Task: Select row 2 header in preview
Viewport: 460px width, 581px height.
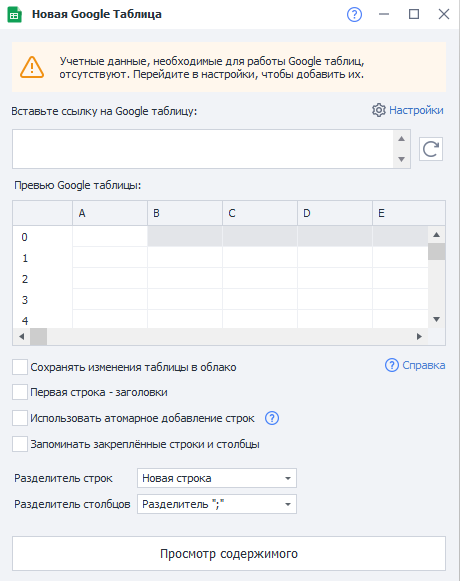Action: 43,279
